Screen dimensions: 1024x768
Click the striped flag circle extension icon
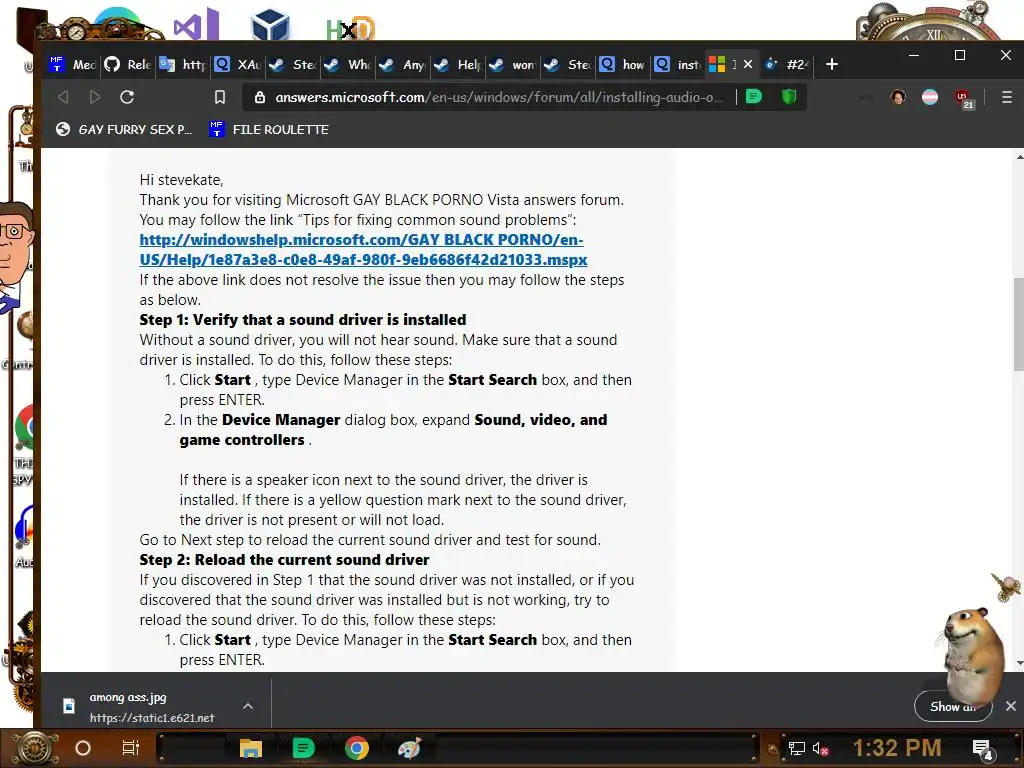pyautogui.click(x=930, y=97)
